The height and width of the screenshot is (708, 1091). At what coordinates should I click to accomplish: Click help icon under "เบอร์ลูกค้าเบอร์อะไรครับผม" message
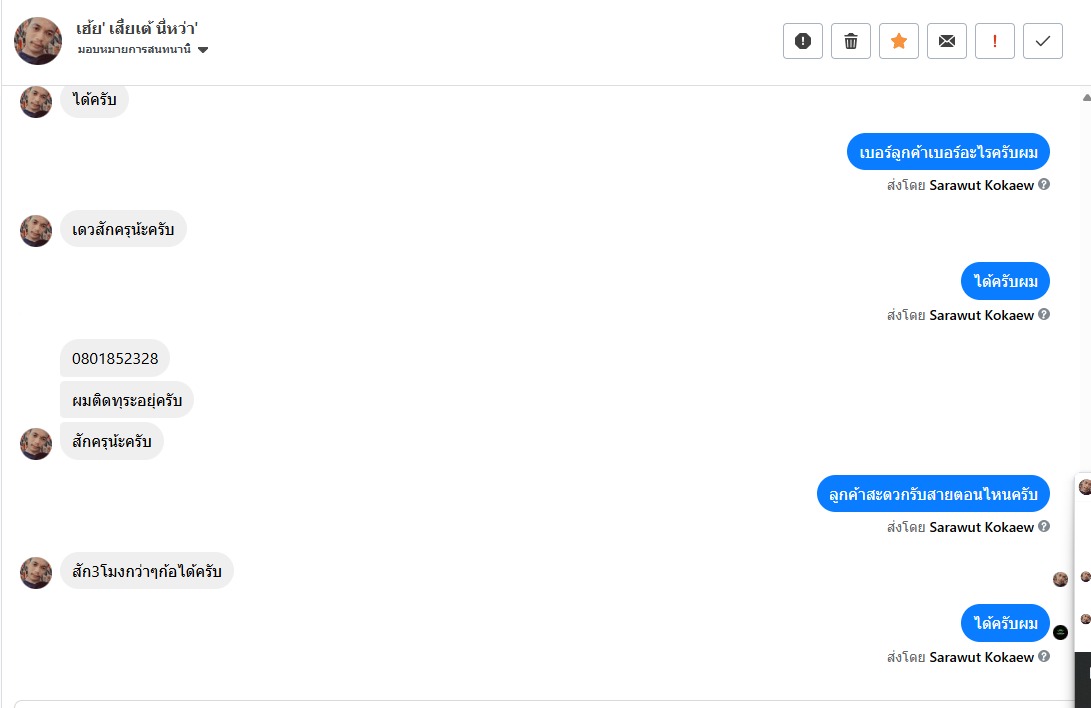pyautogui.click(x=1044, y=184)
